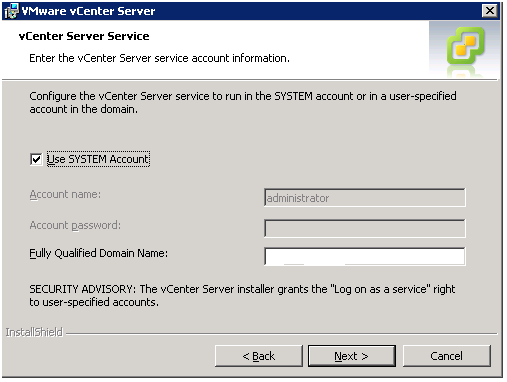Click the Fully Qualified Domain Name field
Image resolution: width=507 pixels, height=382 pixels.
click(365, 256)
